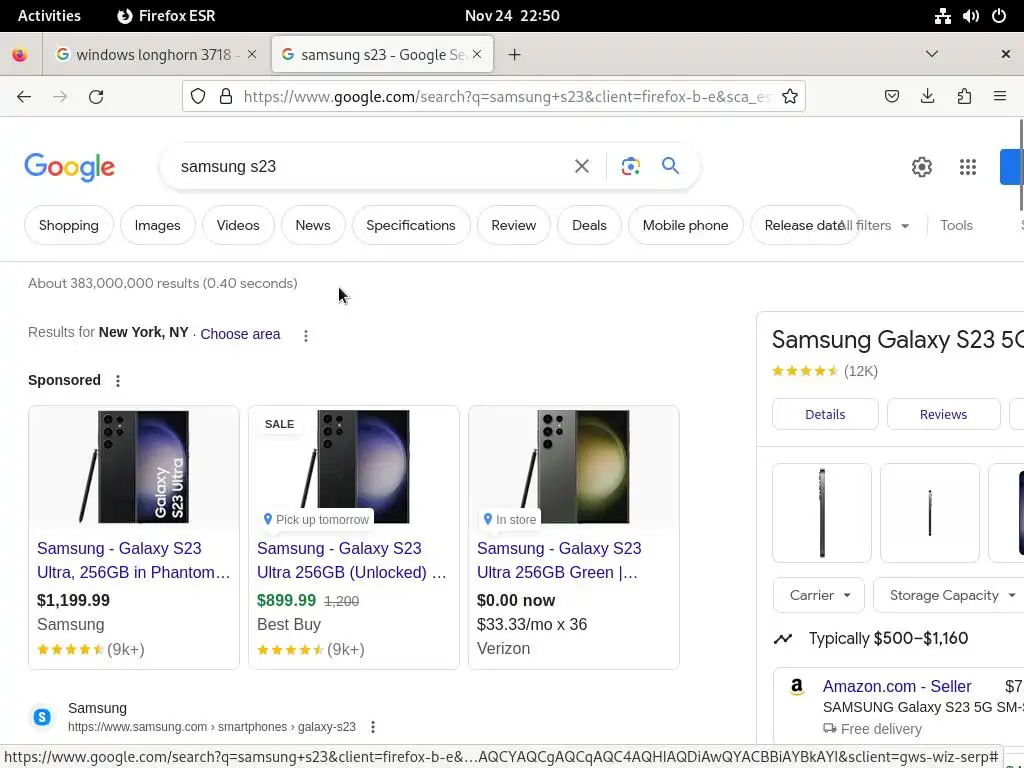Image resolution: width=1024 pixels, height=768 pixels.
Task: Open the extensions puzzle icon
Action: tap(964, 97)
